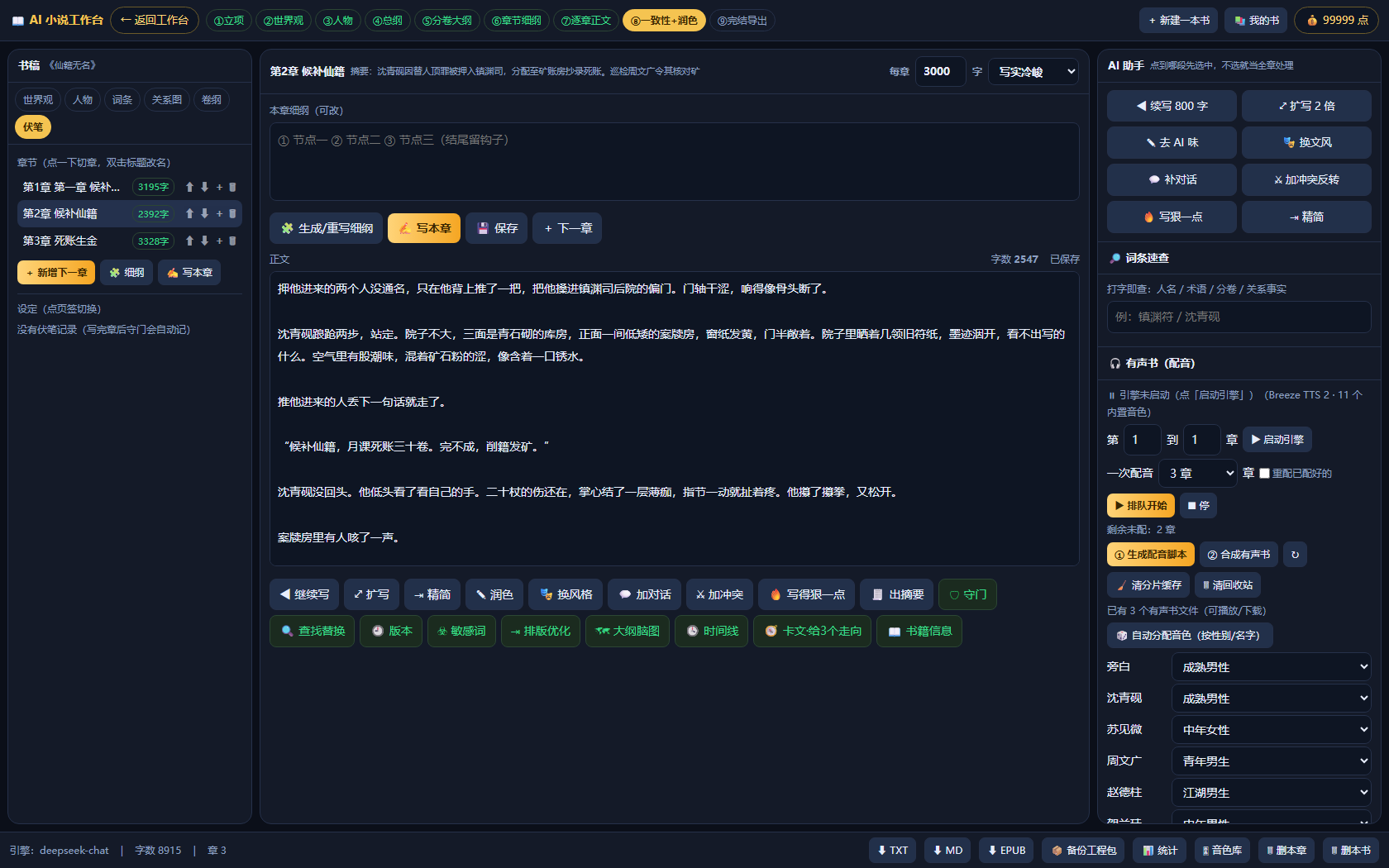Image resolution: width=1389 pixels, height=868 pixels.
Task: Open the 大纲脑图 outline mind map
Action: pos(628,631)
